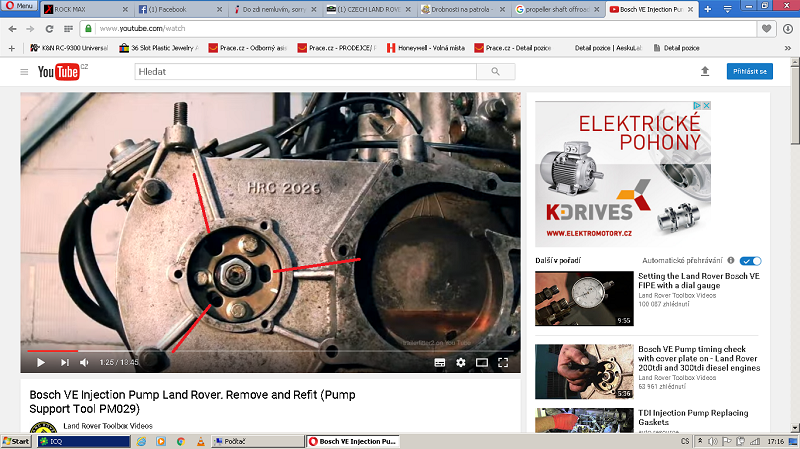Switch to the ROCK MAX tab
Viewport: 800px width, 449px height.
pos(85,9)
